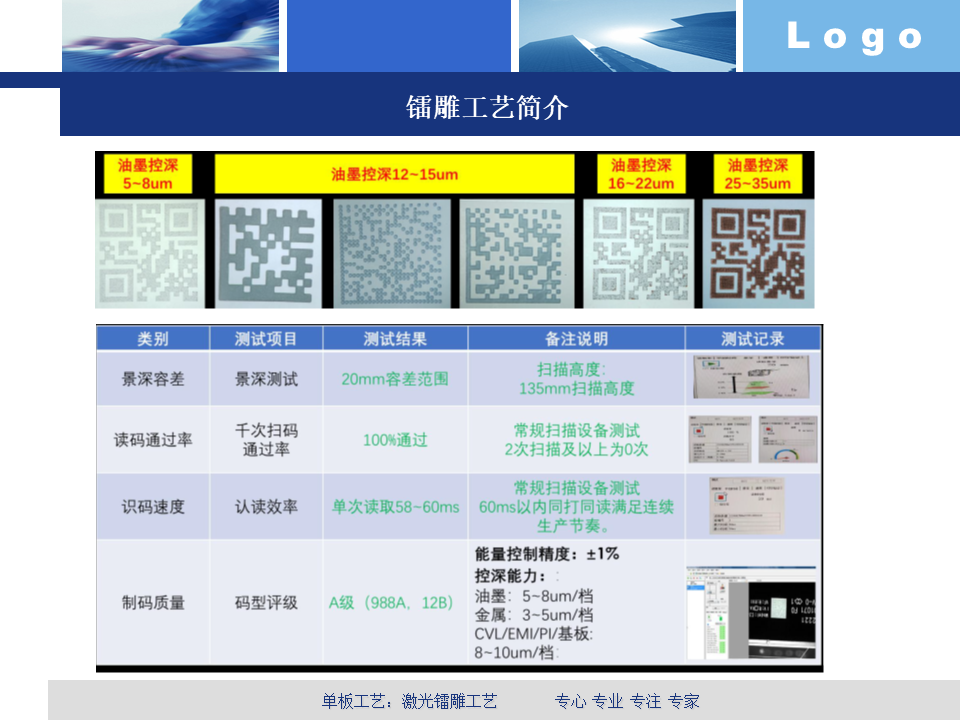This screenshot has height=720, width=960.
Task: Open the right 读码通过率 record screenshot with gauge
Action: point(788,439)
